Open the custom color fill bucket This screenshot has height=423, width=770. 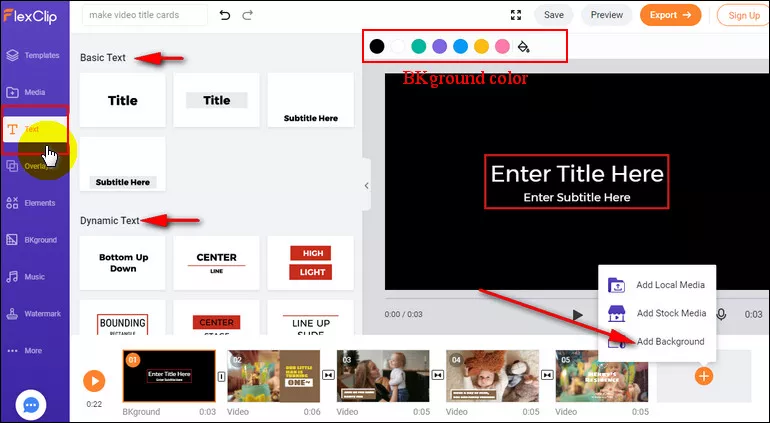coord(523,47)
